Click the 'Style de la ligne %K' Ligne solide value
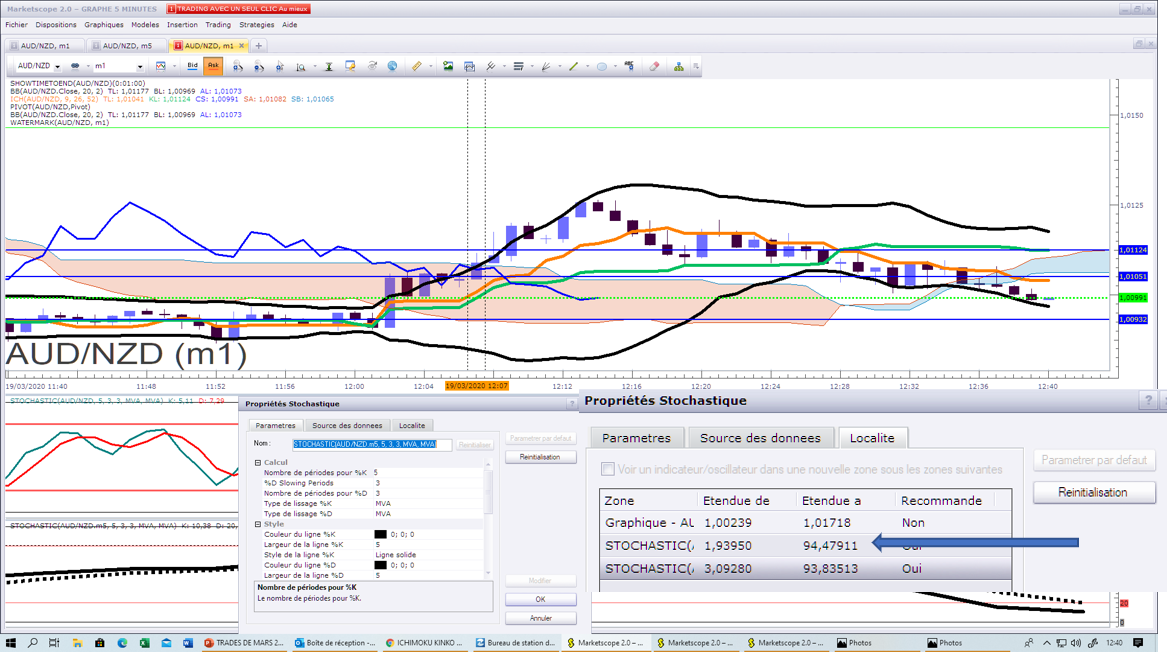Screen dimensions: 1167x652 click(x=395, y=554)
